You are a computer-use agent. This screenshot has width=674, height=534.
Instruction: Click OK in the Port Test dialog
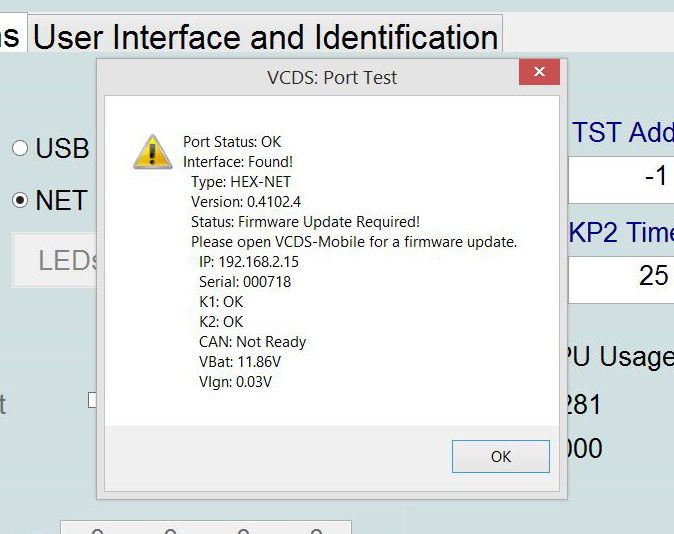pyautogui.click(x=501, y=456)
